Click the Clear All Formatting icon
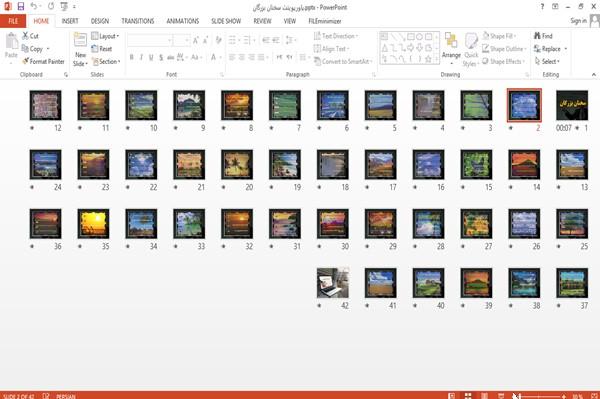 pos(218,40)
